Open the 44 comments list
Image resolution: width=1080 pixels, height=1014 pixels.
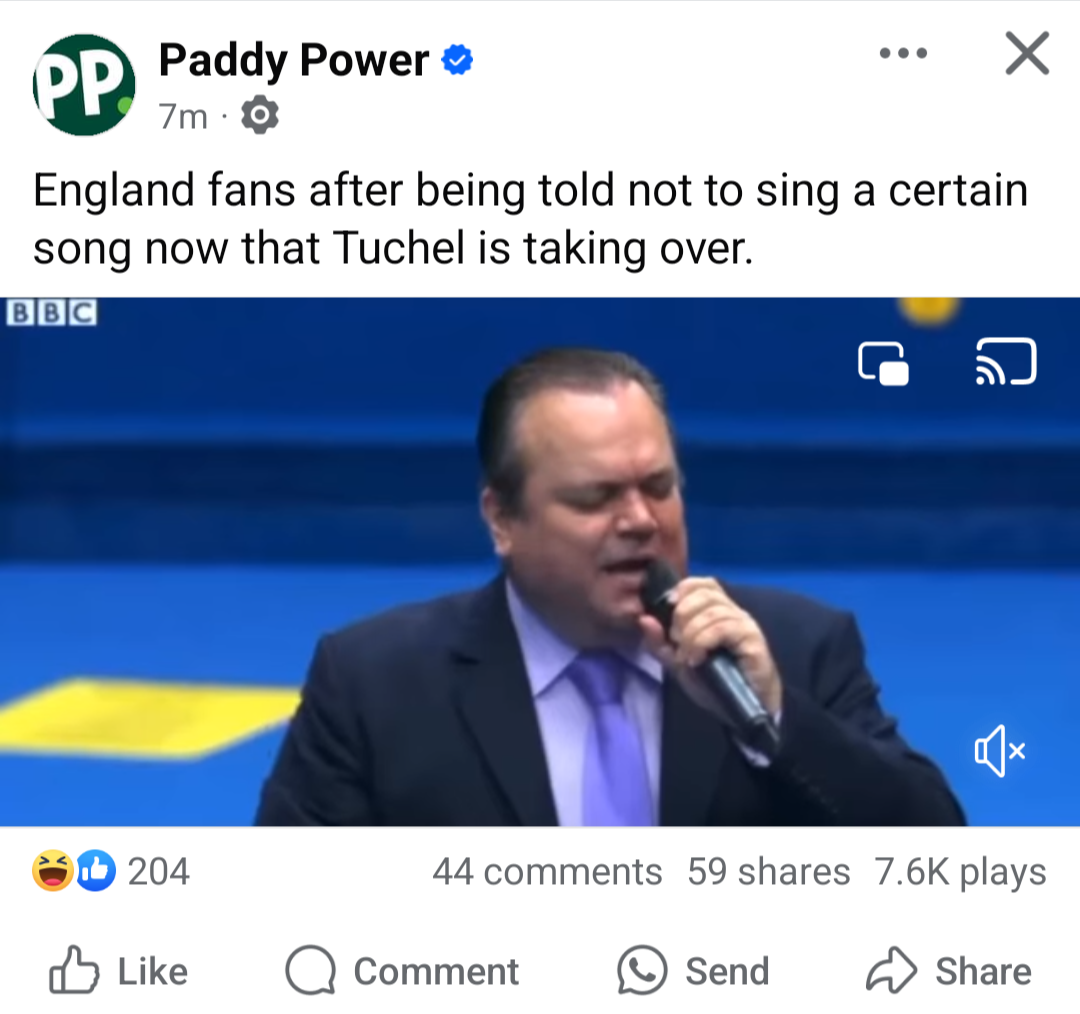(547, 872)
